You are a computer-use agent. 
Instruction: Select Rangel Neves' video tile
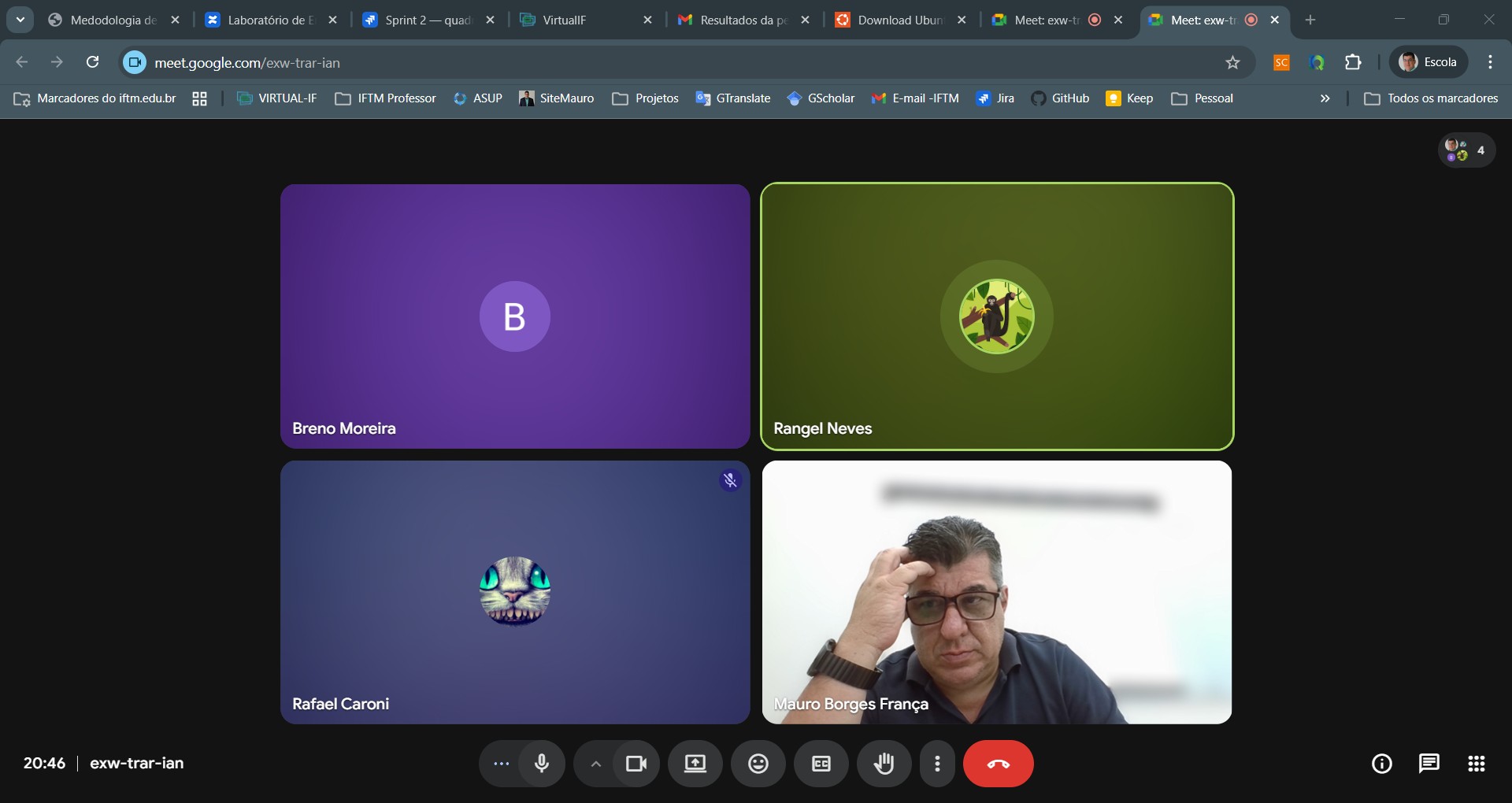point(997,316)
